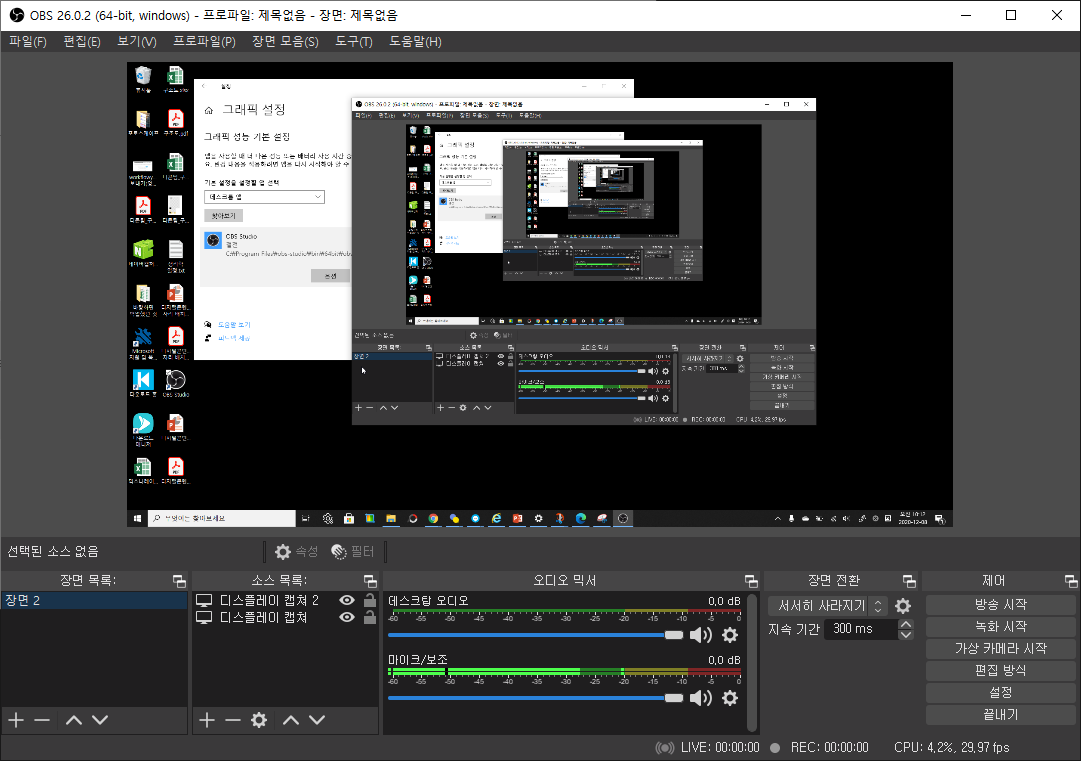Select the 디스플레이 캡쳐 2 source row
Image resolution: width=1081 pixels, height=761 pixels.
pyautogui.click(x=285, y=600)
